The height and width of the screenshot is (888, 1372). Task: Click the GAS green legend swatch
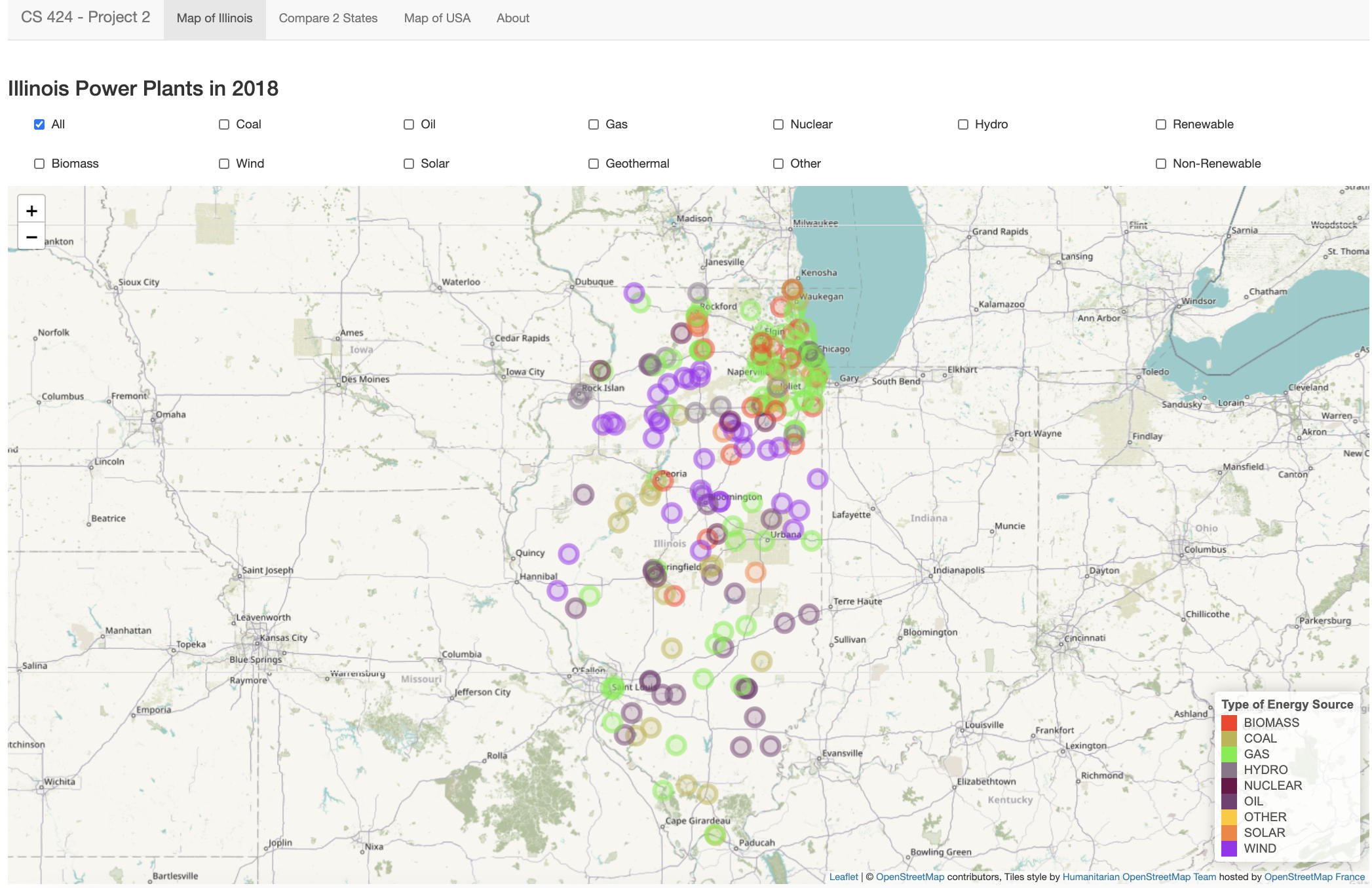pyautogui.click(x=1229, y=754)
